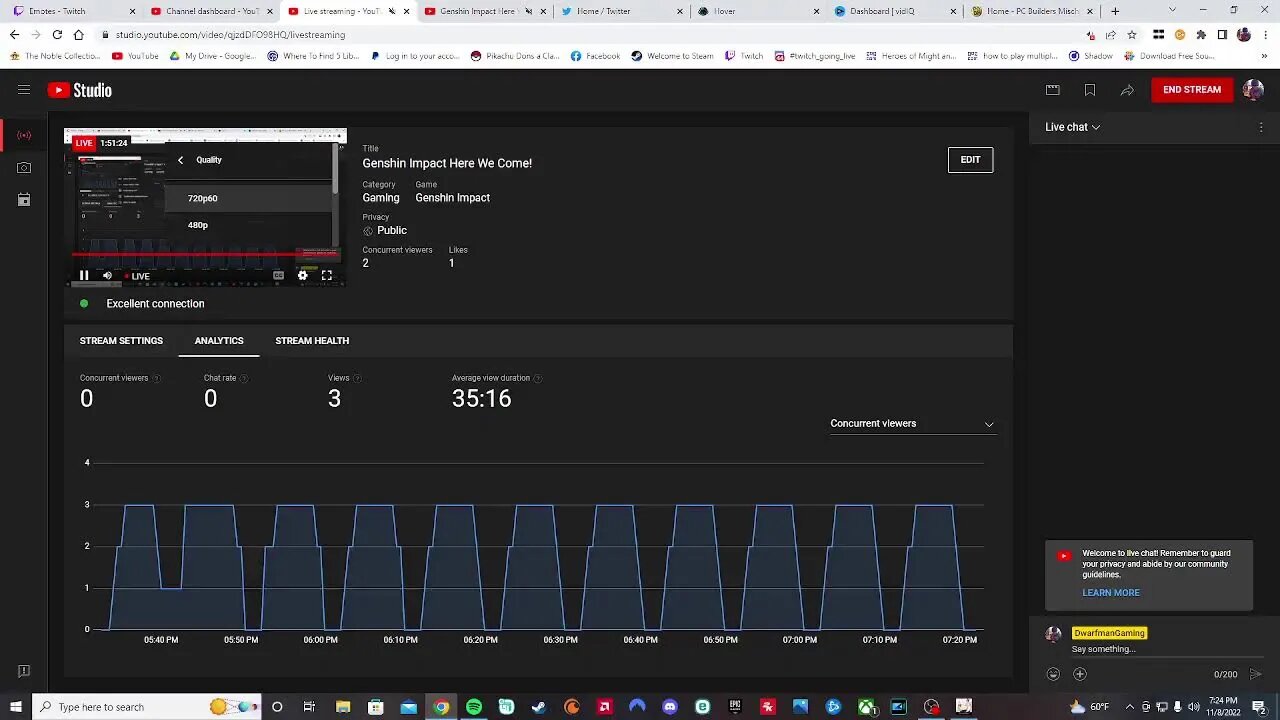
Task: Open the clapperboard icon in Studio header
Action: (1053, 90)
